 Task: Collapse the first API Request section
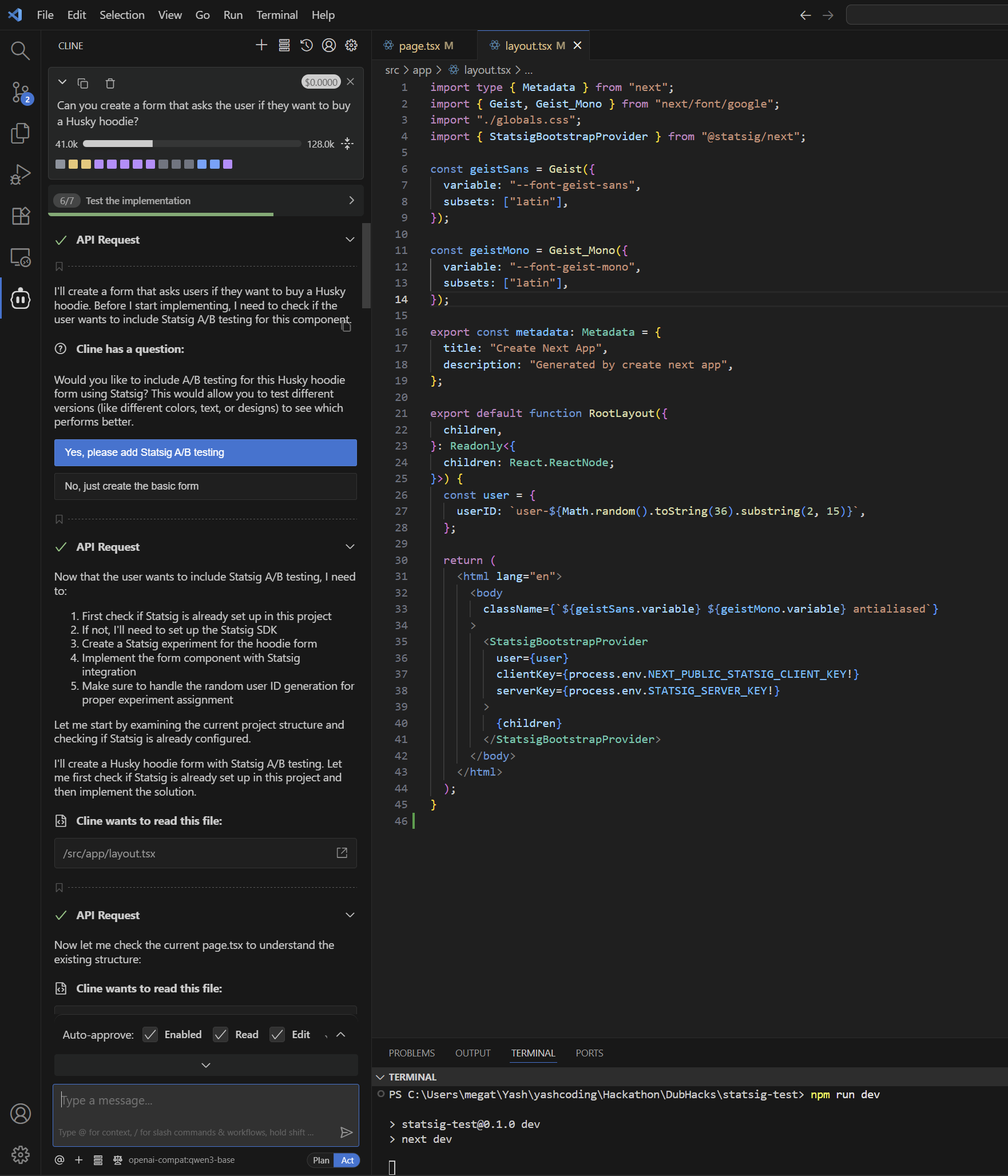pos(350,240)
